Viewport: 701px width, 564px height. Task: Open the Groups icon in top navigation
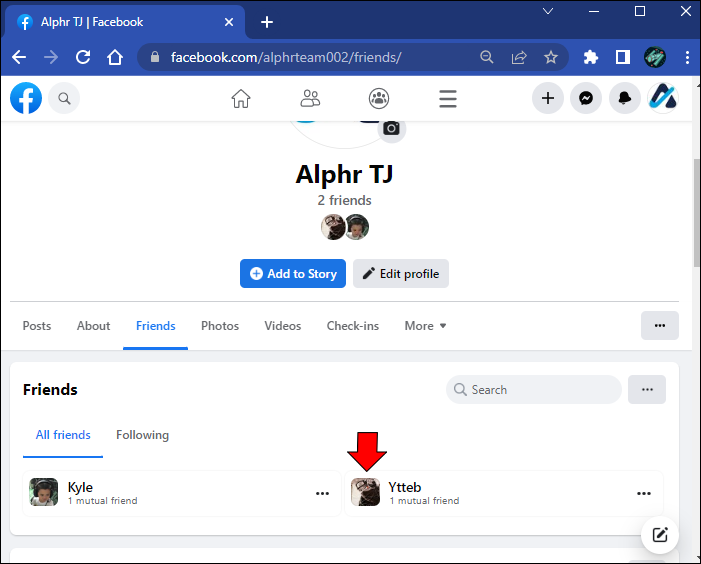point(379,98)
